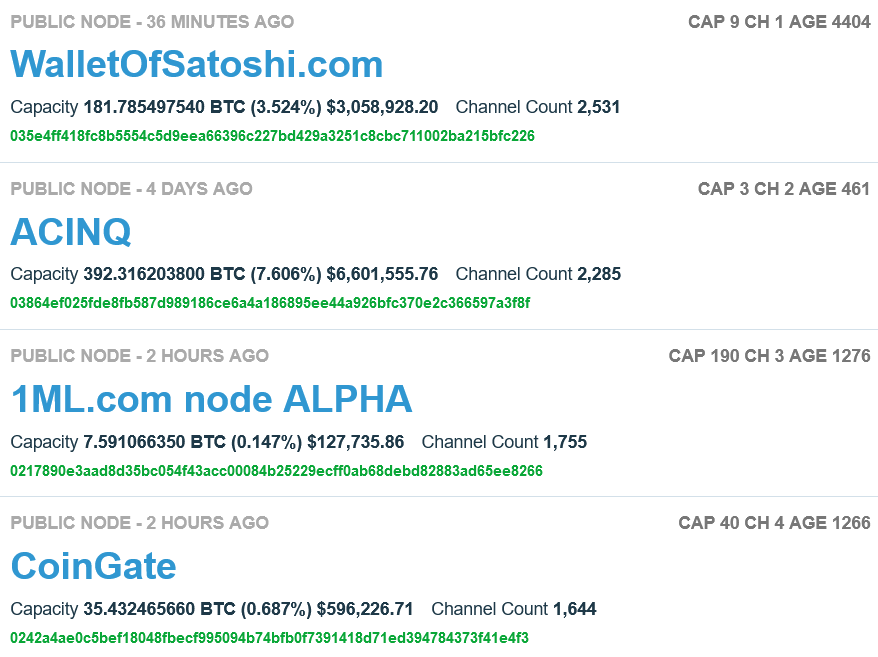This screenshot has height=657, width=878.
Task: Select ACINQ public key starting 03864ef025
Action: click(270, 303)
